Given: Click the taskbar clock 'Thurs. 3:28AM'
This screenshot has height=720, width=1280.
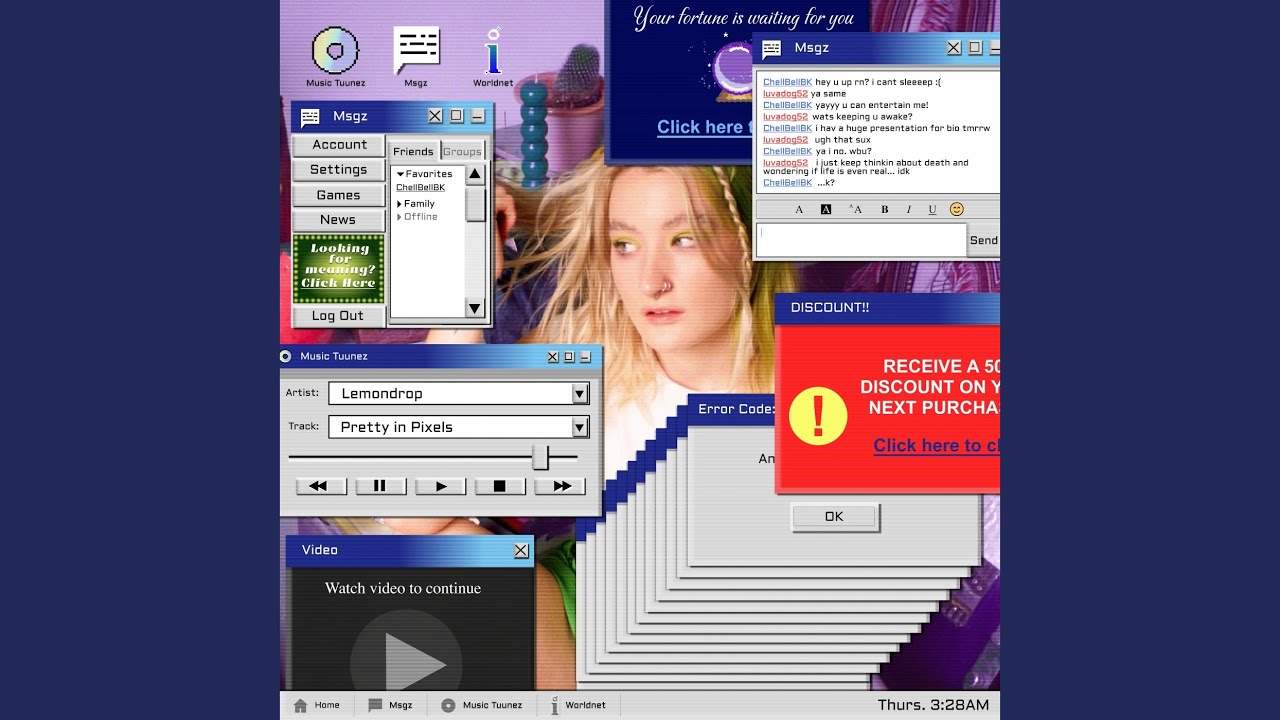Looking at the screenshot, I should (x=933, y=705).
